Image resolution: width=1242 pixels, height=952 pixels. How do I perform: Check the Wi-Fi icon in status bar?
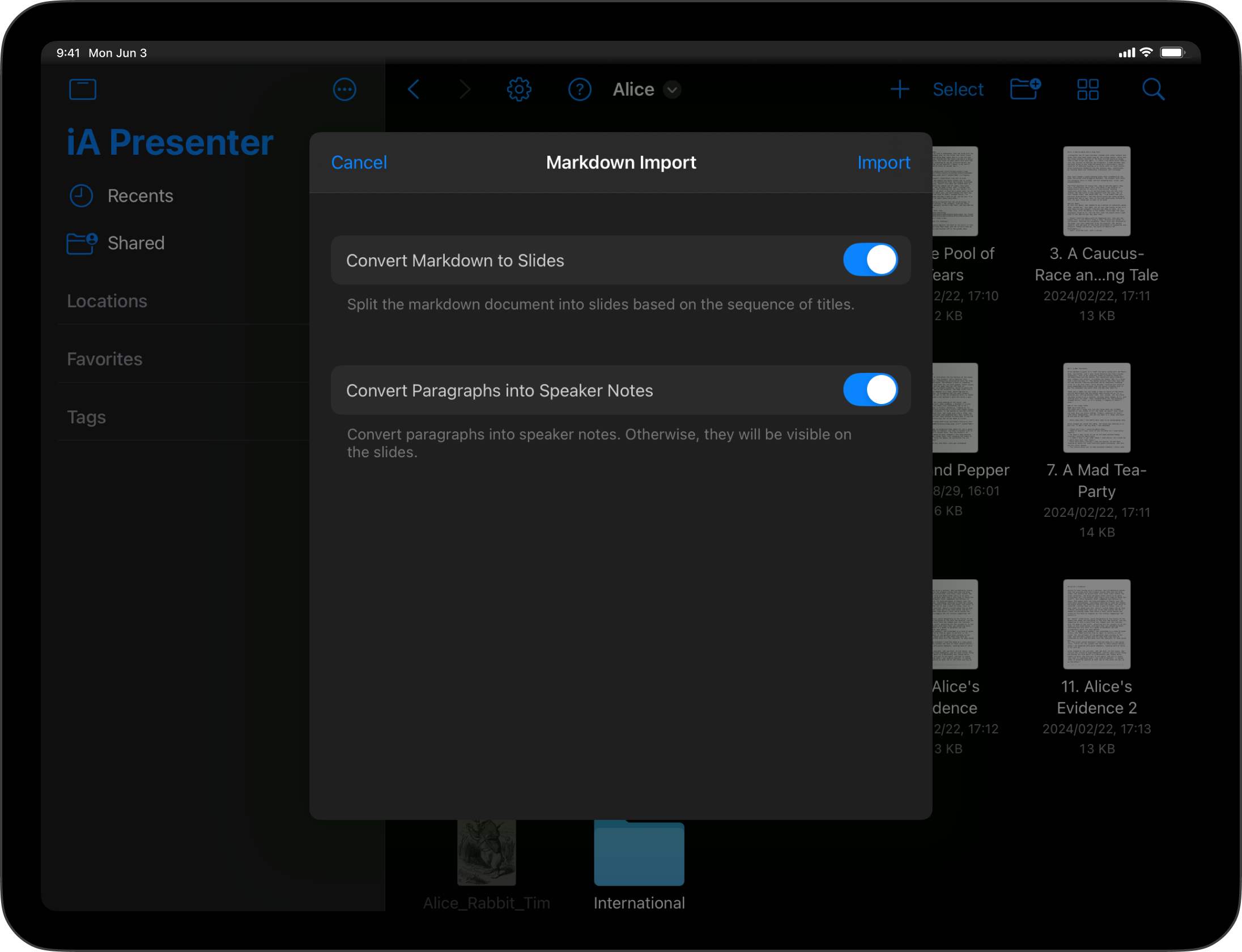point(1146,52)
